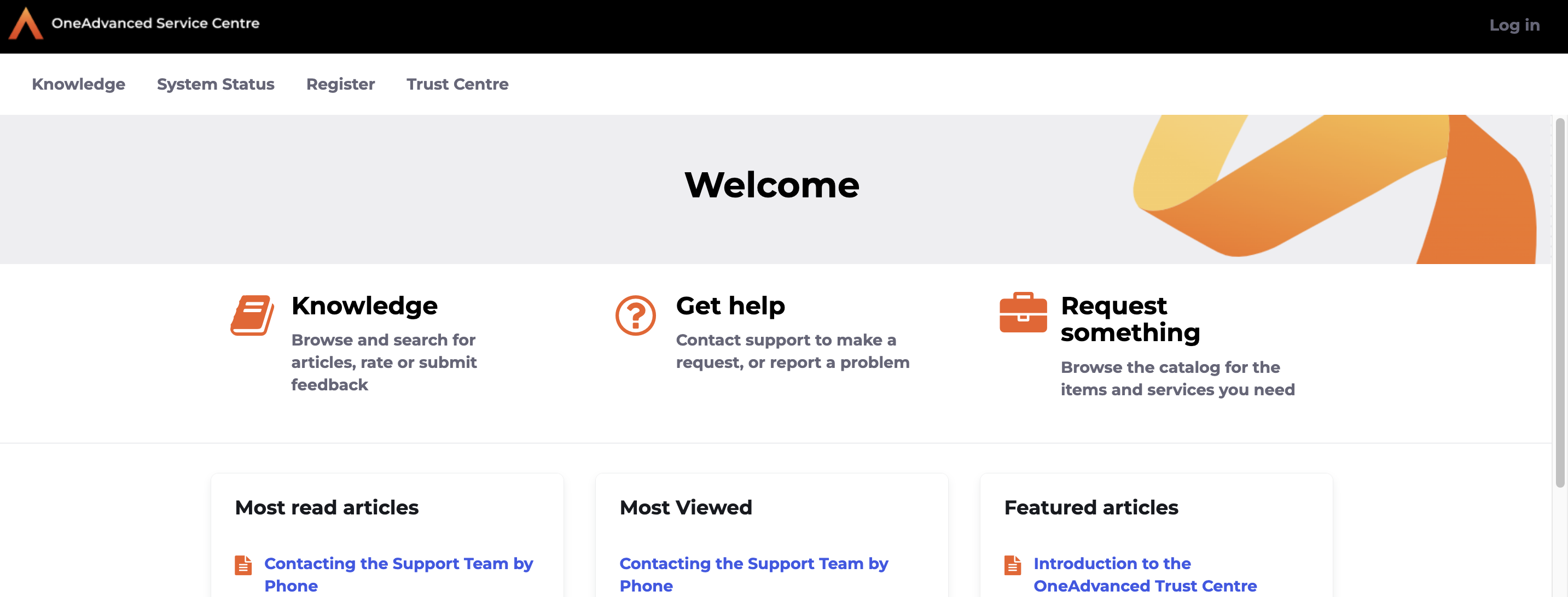
Task: Click the 'Most read articles' heading
Action: pyautogui.click(x=327, y=507)
